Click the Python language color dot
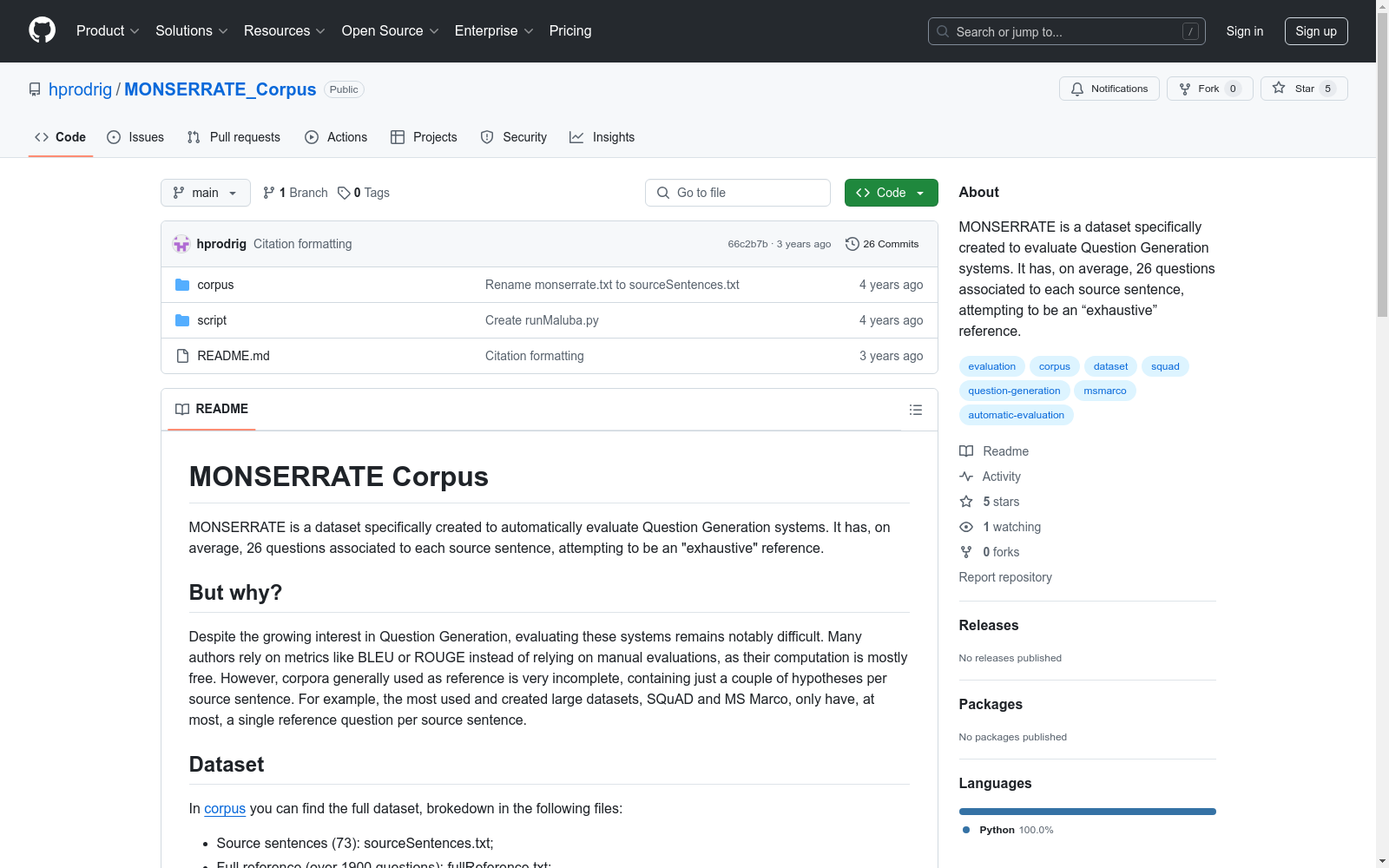1389x868 pixels. (966, 830)
